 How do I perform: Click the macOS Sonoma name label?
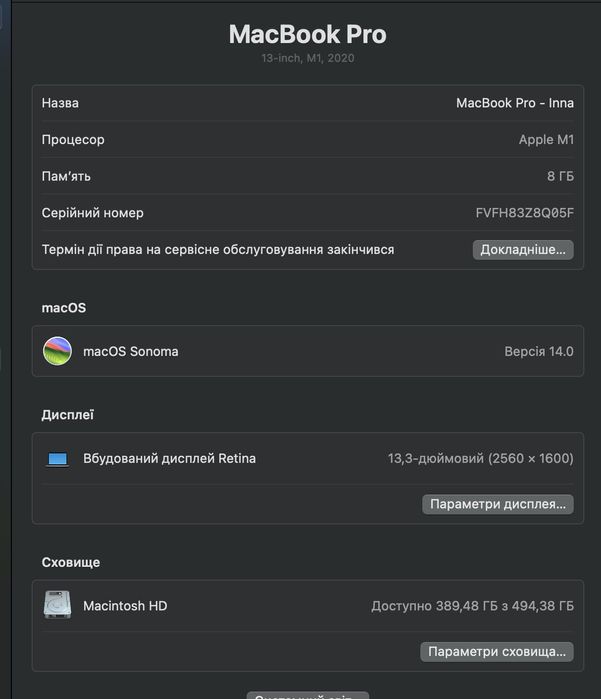(x=131, y=351)
